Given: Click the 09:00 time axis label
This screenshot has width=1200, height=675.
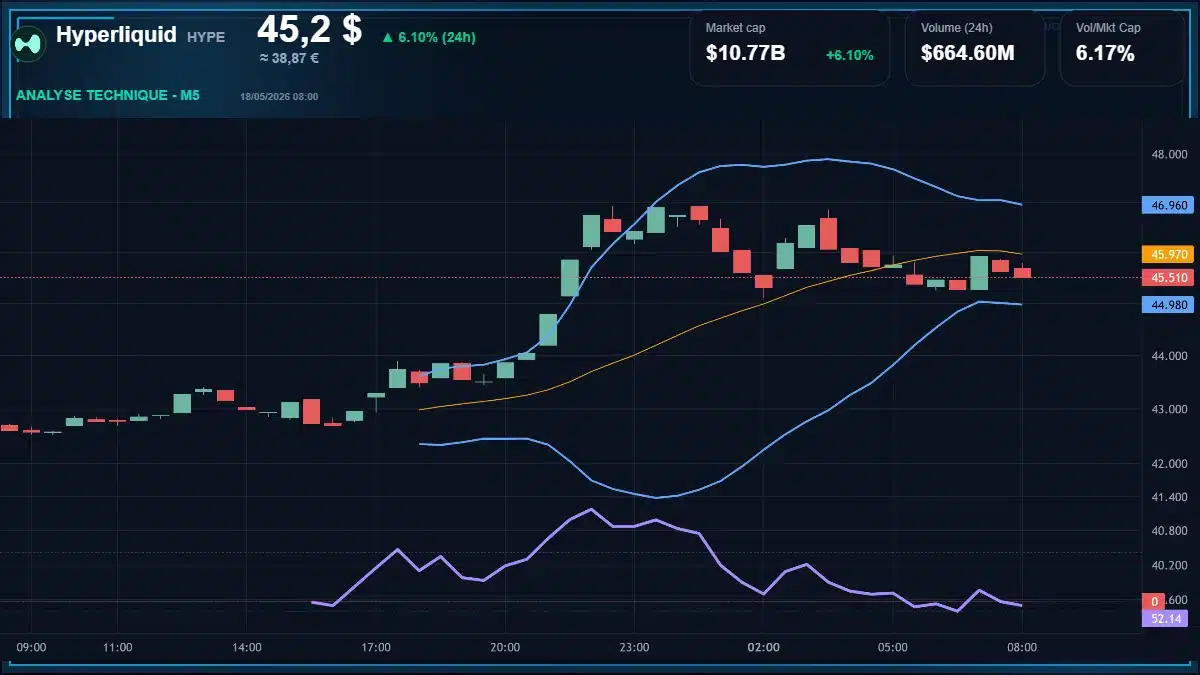Looking at the screenshot, I should point(32,647).
